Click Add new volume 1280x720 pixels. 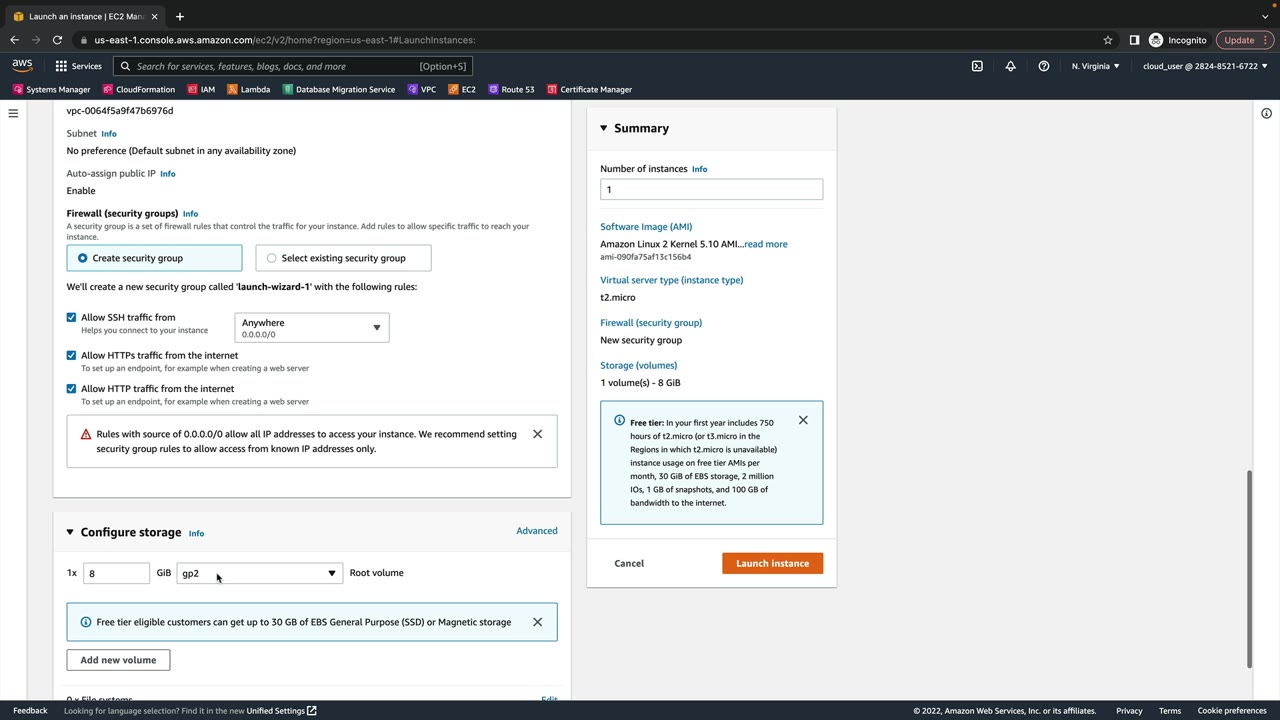coord(118,660)
